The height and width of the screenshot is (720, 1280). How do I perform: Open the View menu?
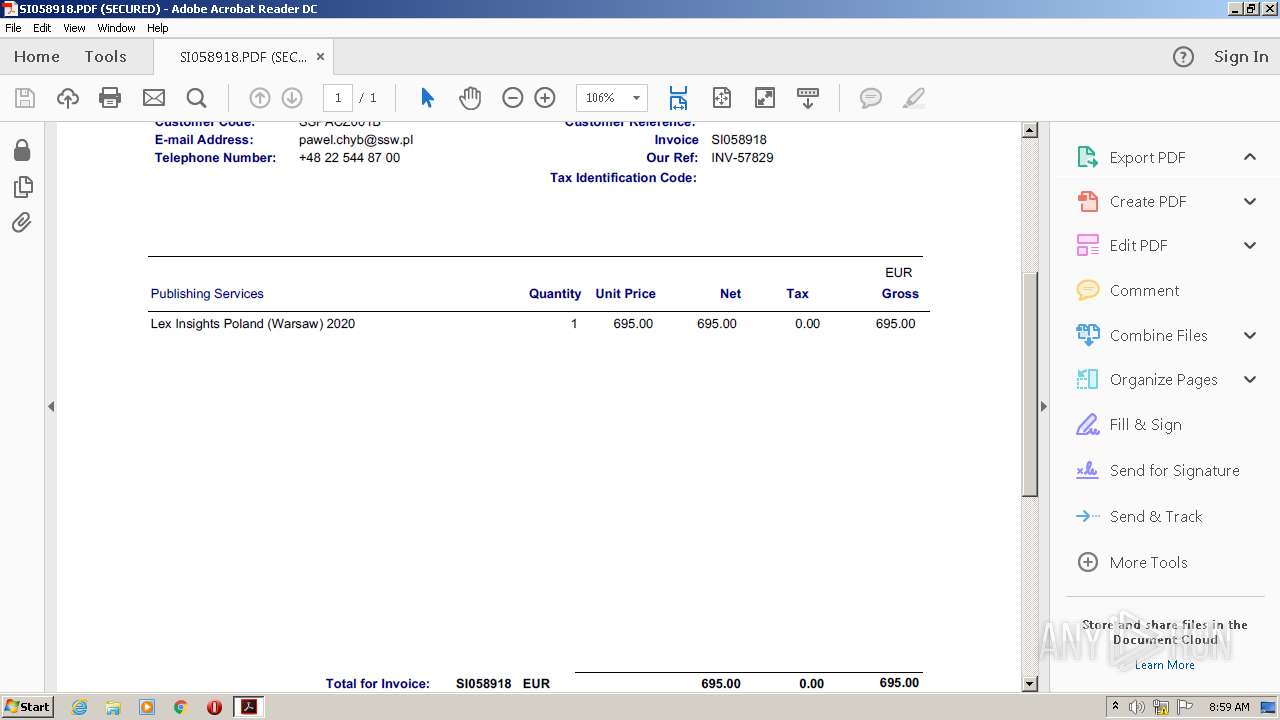(x=75, y=28)
